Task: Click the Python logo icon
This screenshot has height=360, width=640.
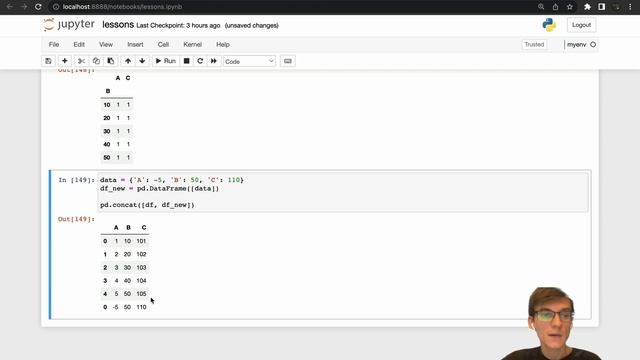Action: click(x=549, y=25)
